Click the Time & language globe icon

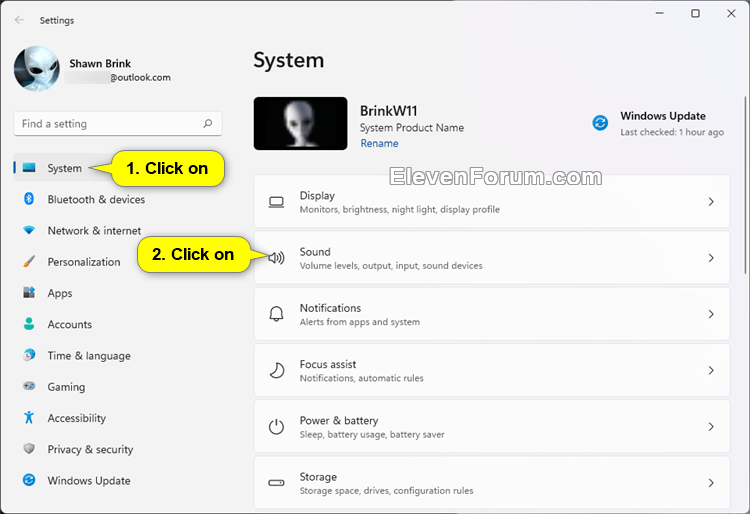coord(29,355)
